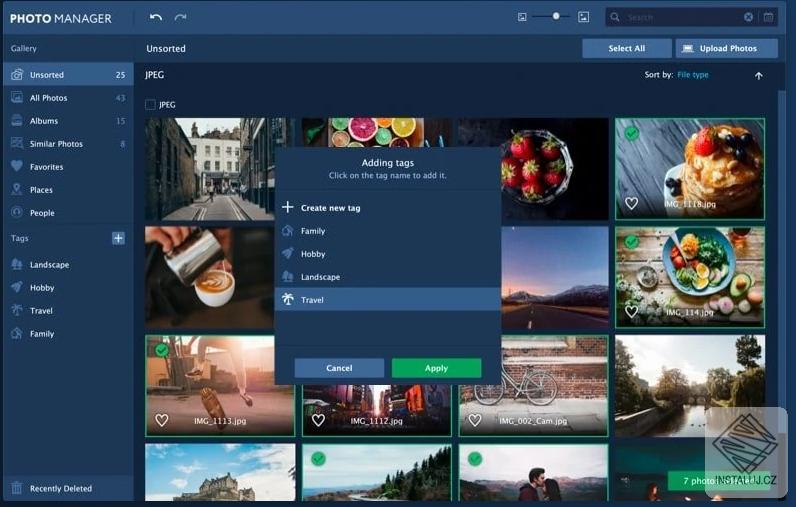Click the small thumbnail size icon
Image resolution: width=796 pixels, height=507 pixels.
click(x=522, y=17)
